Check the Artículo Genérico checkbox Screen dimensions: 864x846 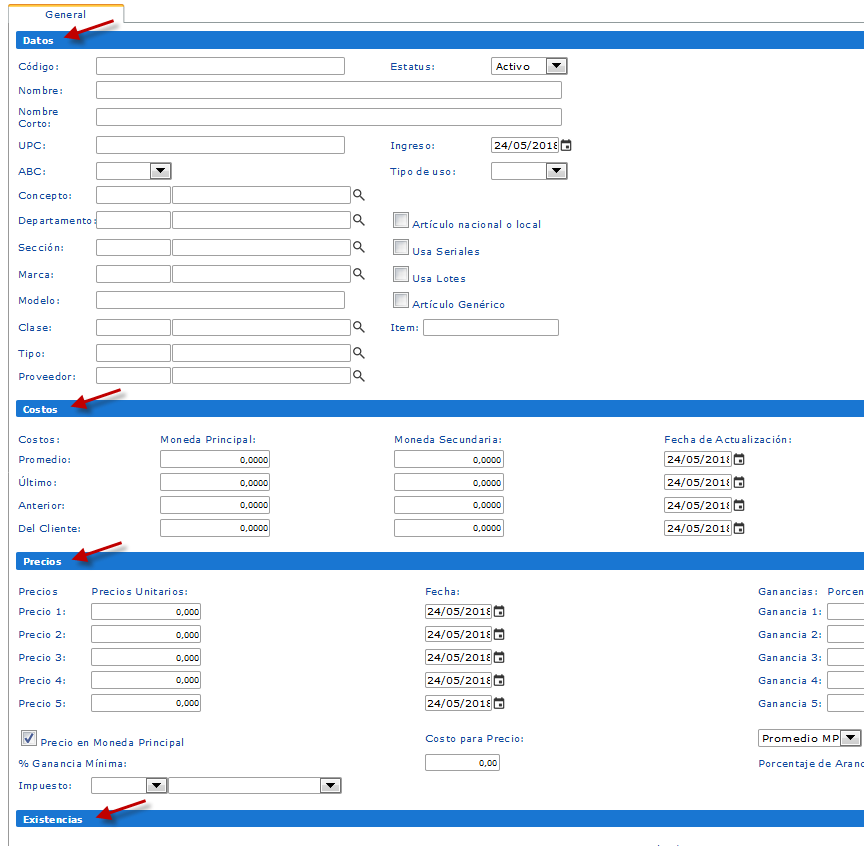click(401, 300)
